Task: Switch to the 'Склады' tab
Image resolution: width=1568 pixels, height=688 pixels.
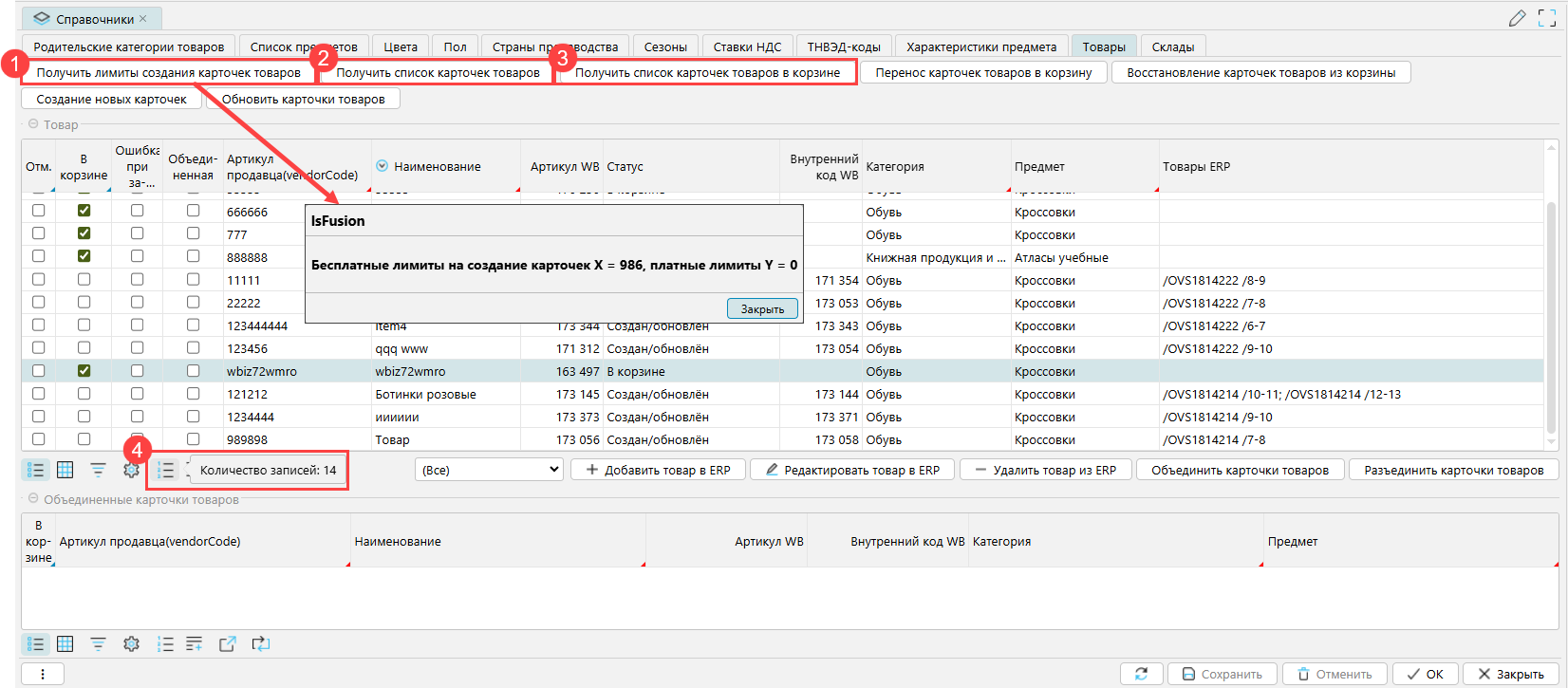Action: coord(1172,46)
